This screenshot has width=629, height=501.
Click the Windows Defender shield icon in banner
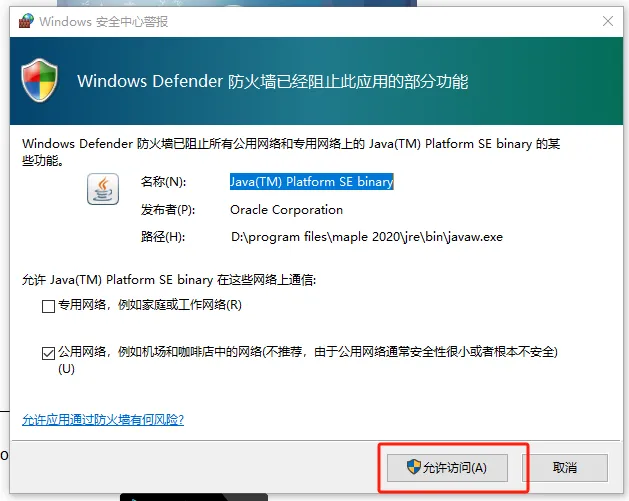pos(39,80)
